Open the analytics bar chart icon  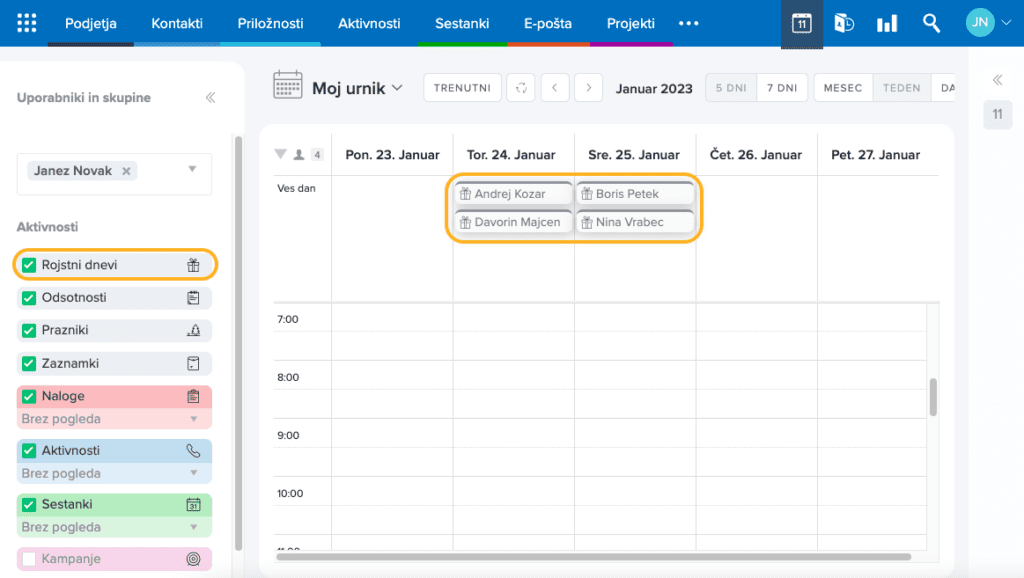pos(887,23)
